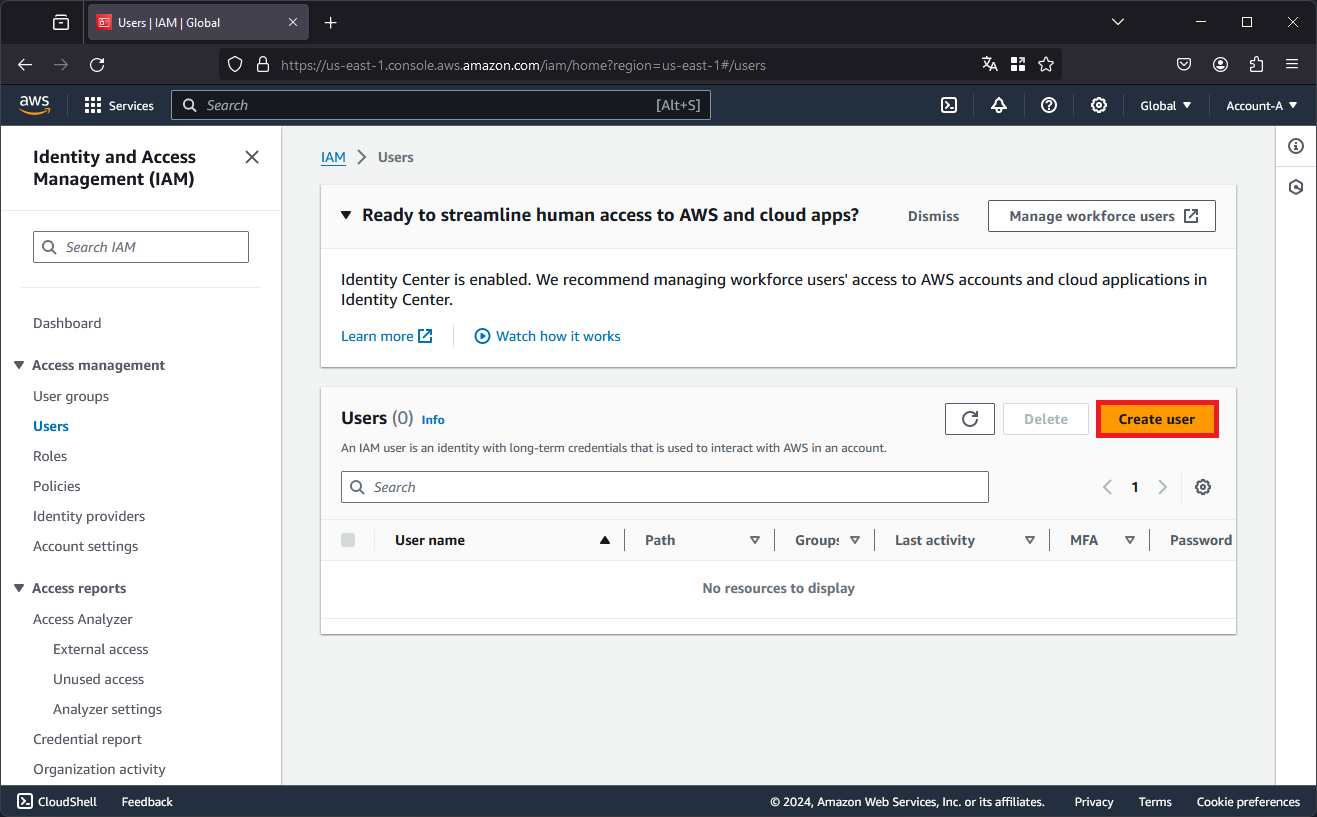The height and width of the screenshot is (817, 1317).
Task: Click the site lock security icon
Action: point(263,64)
